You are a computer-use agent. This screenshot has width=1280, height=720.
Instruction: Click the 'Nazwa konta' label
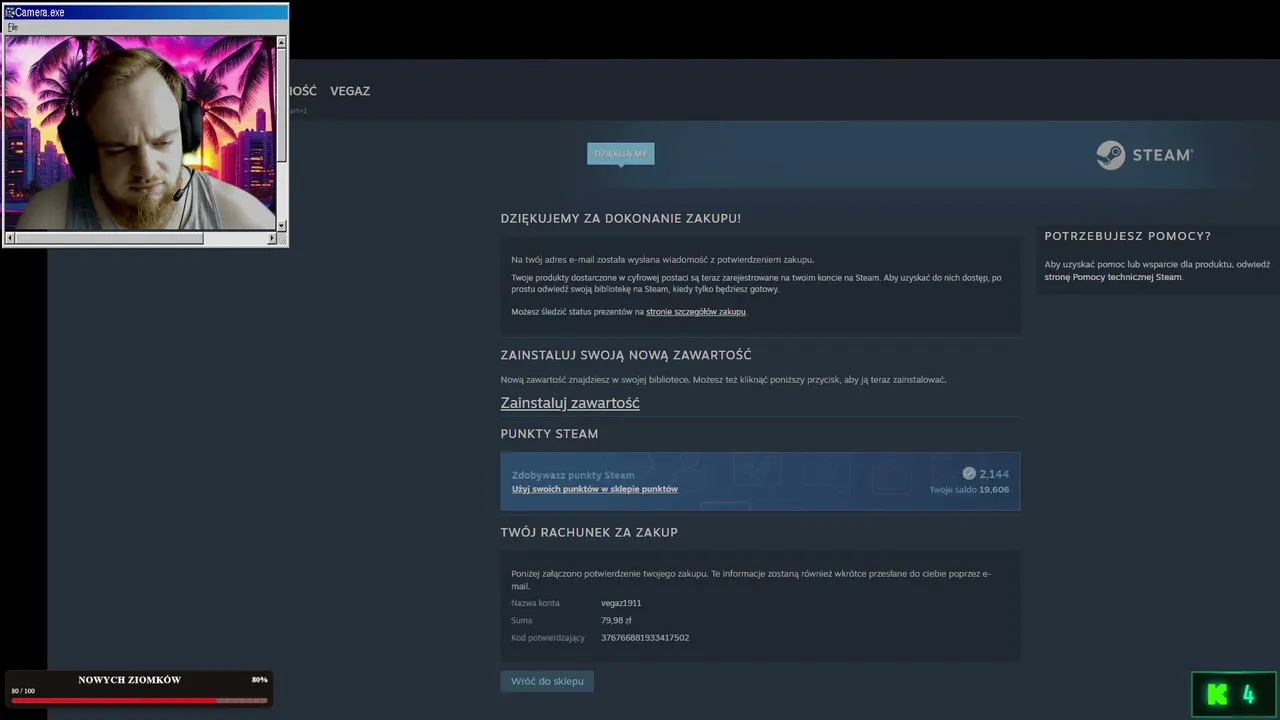535,603
